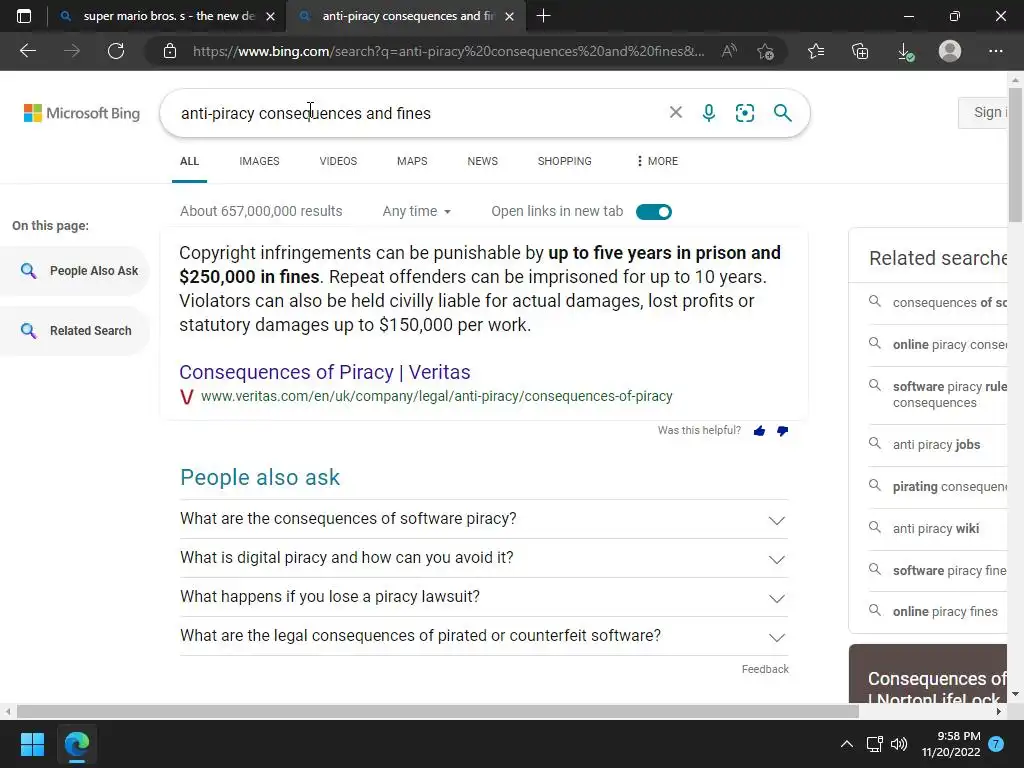Click the Edge taskbar icon
Viewport: 1024px width, 768px height.
coord(77,744)
